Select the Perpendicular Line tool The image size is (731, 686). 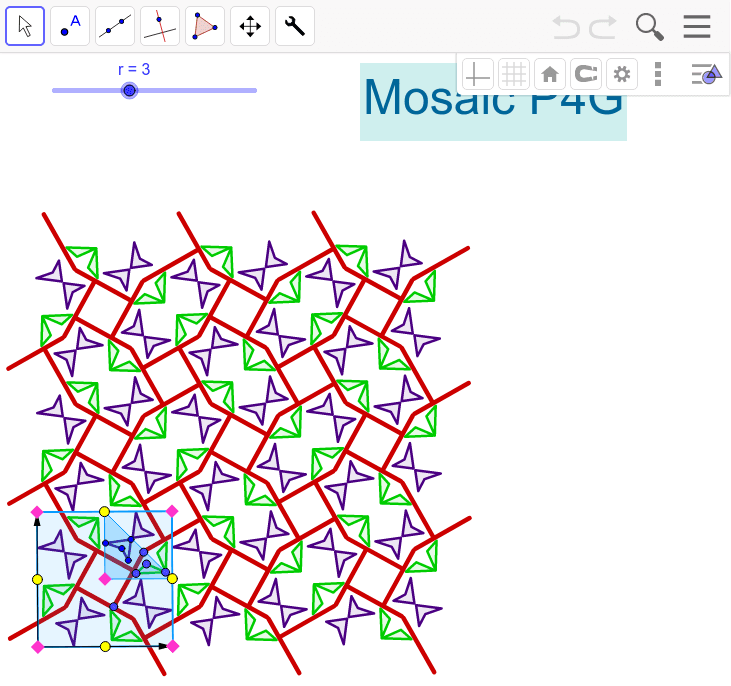pos(160,26)
